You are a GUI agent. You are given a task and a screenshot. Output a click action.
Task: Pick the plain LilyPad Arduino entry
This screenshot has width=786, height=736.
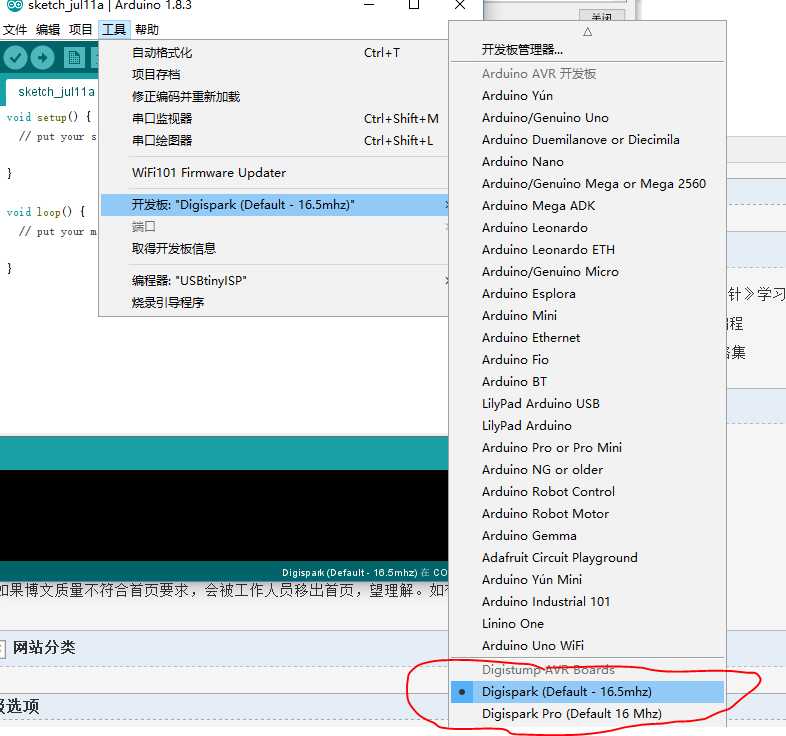point(587,426)
